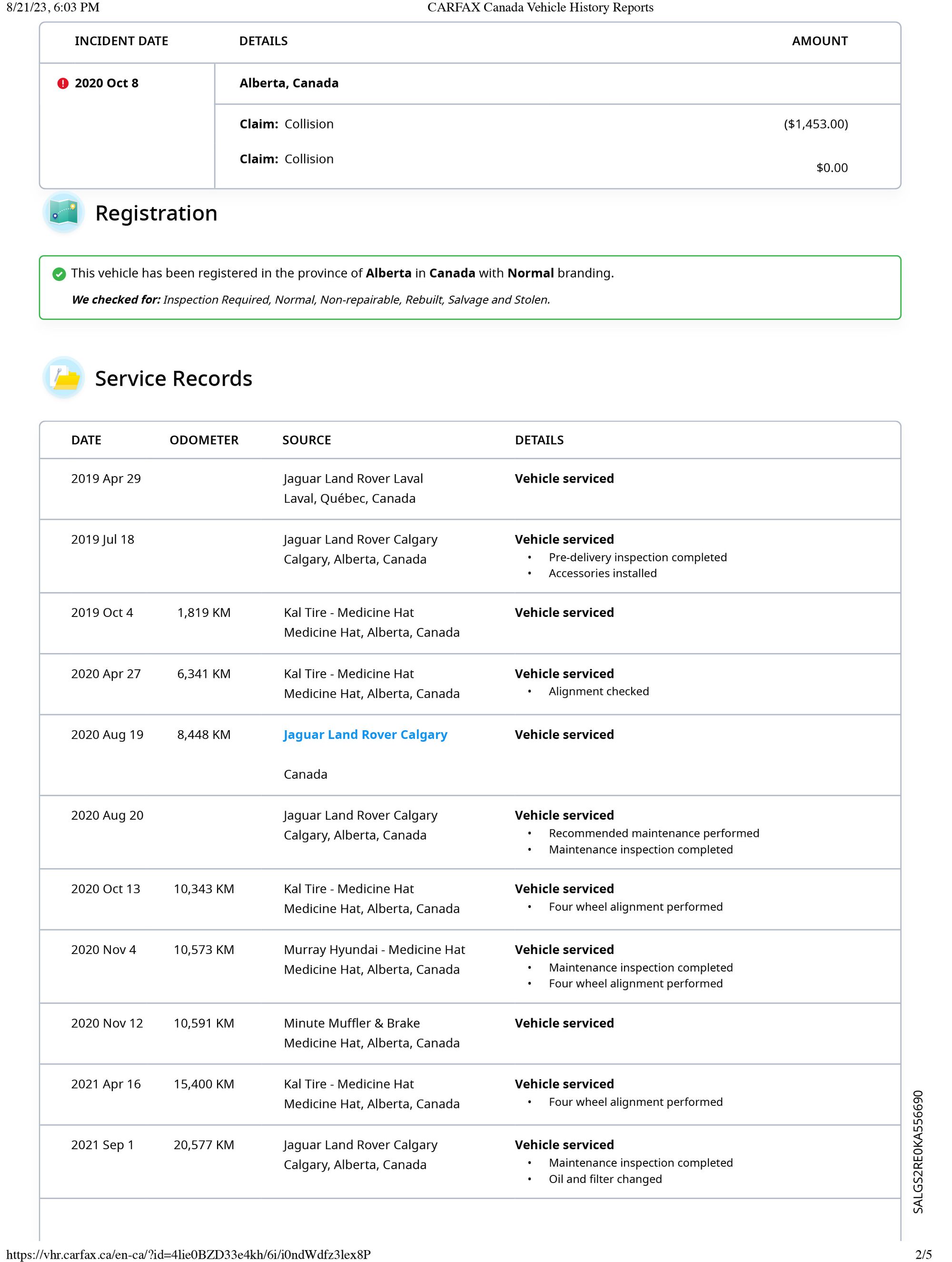Click the Murray Hyundai - Medicine Hat source entry
The width and height of the screenshot is (952, 1262).
[374, 950]
